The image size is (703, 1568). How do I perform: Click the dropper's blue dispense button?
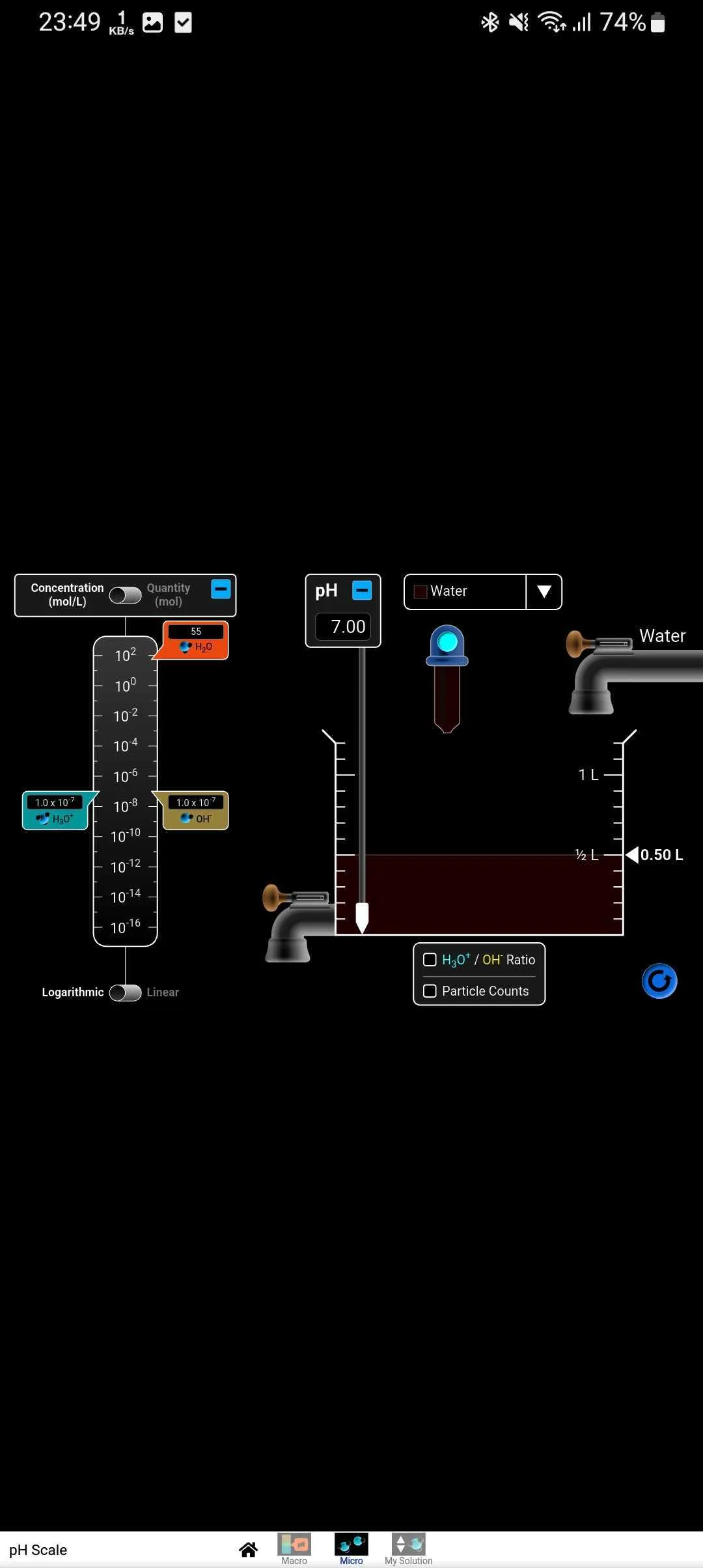447,643
